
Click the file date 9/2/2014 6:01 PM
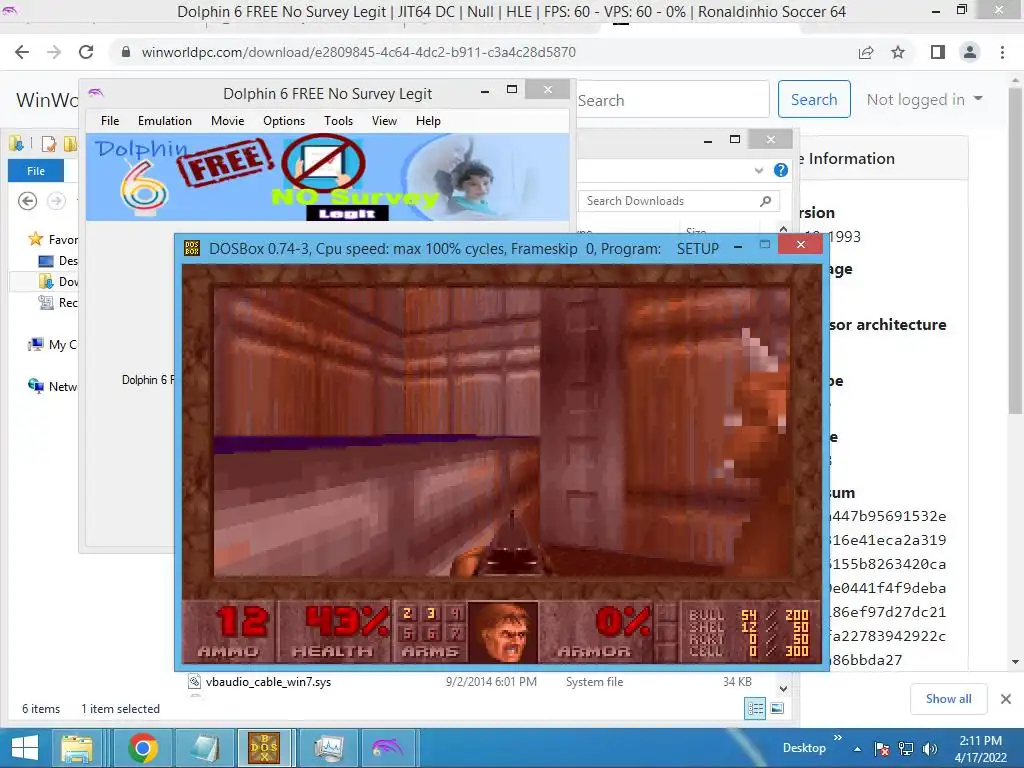[x=491, y=682]
